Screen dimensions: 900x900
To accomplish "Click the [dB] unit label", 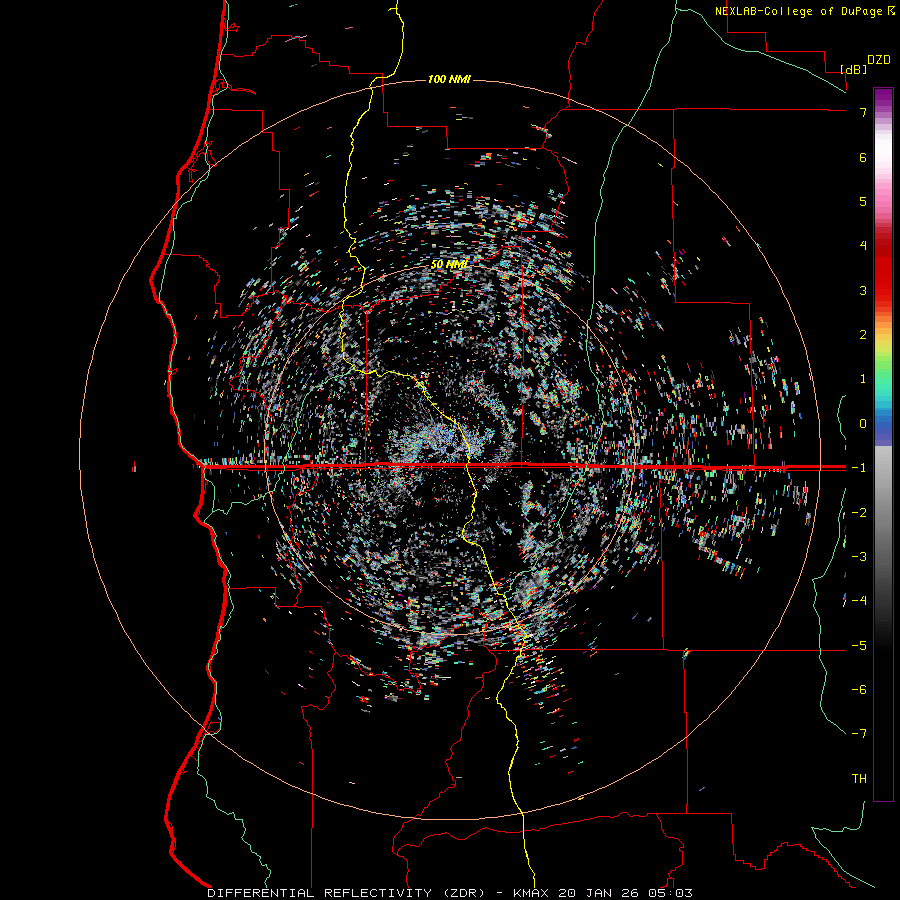I will tap(853, 69).
